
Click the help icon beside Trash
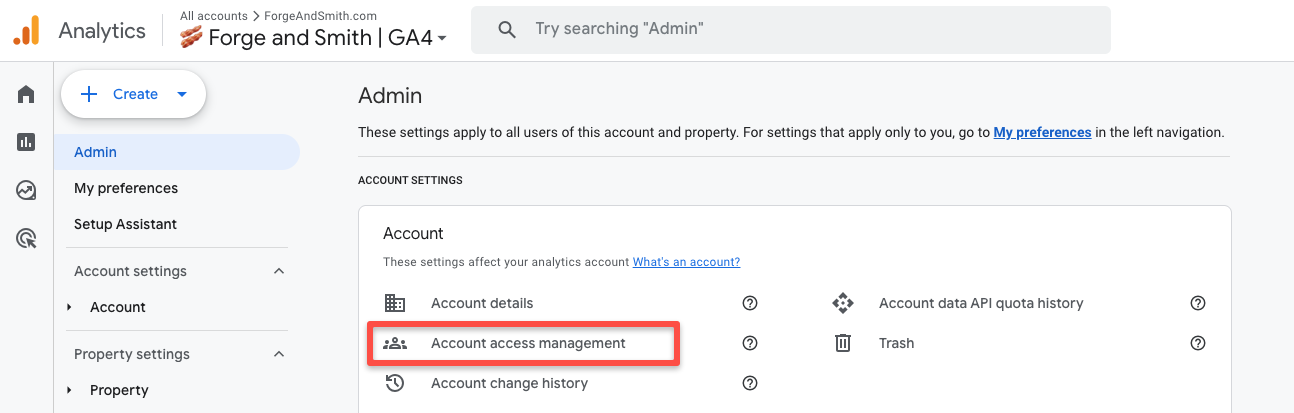point(1198,343)
